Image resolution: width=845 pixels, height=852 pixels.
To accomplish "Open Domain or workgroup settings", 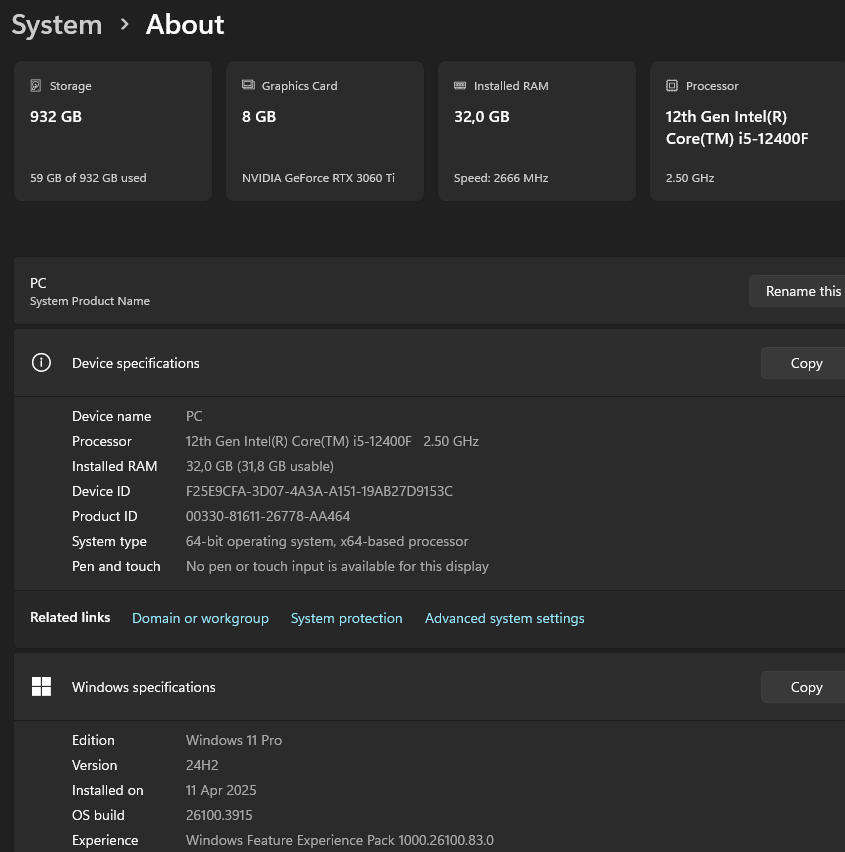I will [200, 618].
